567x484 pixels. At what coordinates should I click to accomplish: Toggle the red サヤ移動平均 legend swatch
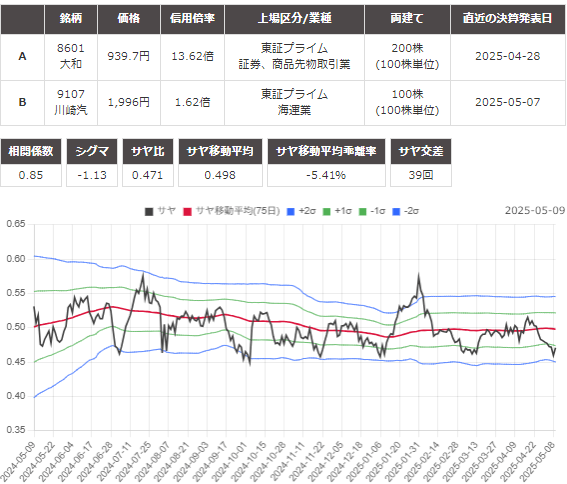pyautogui.click(x=187, y=212)
